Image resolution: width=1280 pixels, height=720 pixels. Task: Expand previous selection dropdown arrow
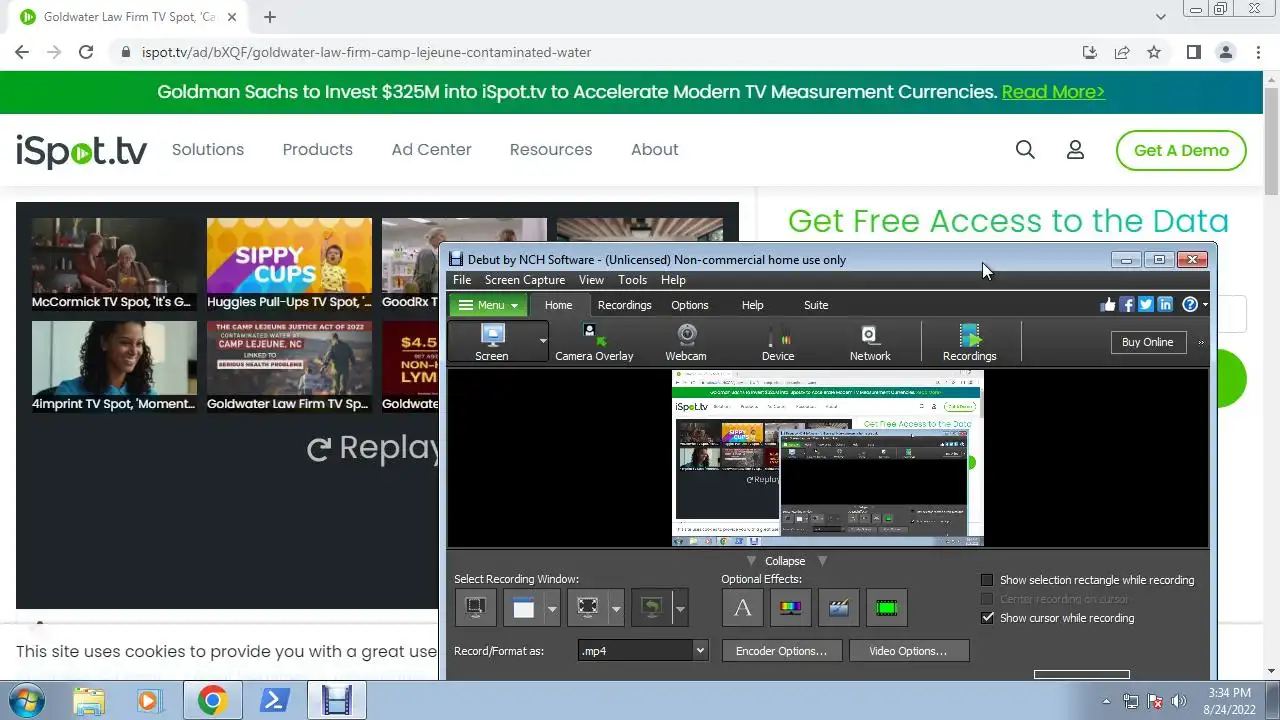click(680, 607)
